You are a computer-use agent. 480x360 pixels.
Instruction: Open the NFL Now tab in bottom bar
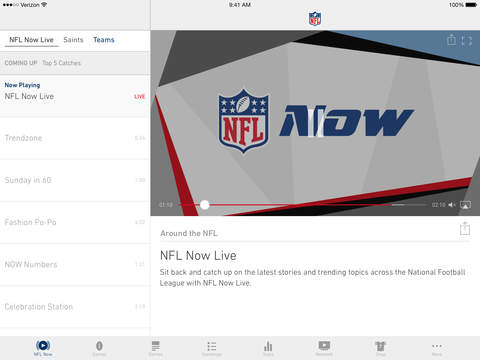(43, 348)
